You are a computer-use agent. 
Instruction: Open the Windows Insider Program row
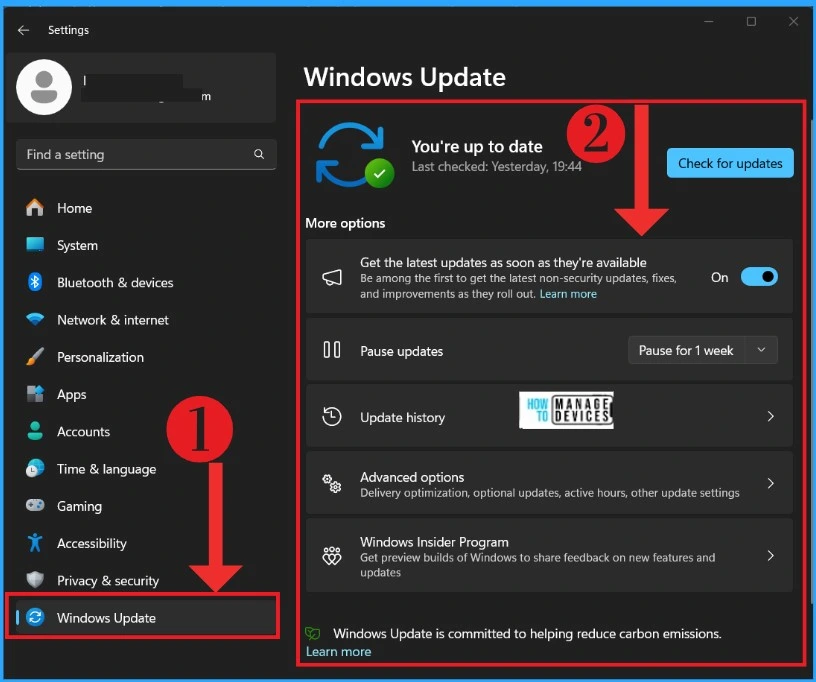549,556
